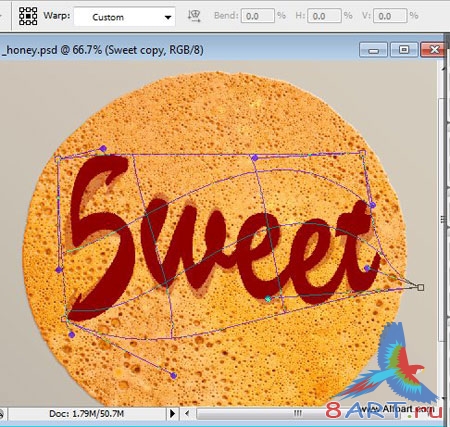Click the Warp: label in options bar
The width and height of the screenshot is (450, 427).
[57, 16]
